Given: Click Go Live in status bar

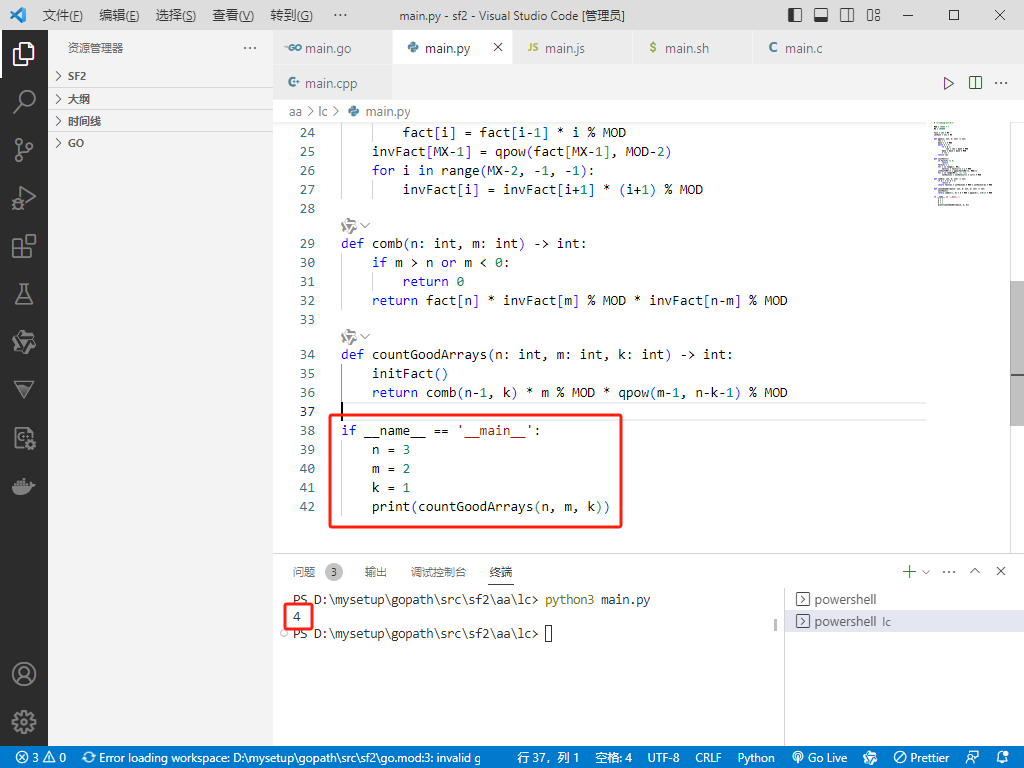Looking at the screenshot, I should [x=819, y=758].
